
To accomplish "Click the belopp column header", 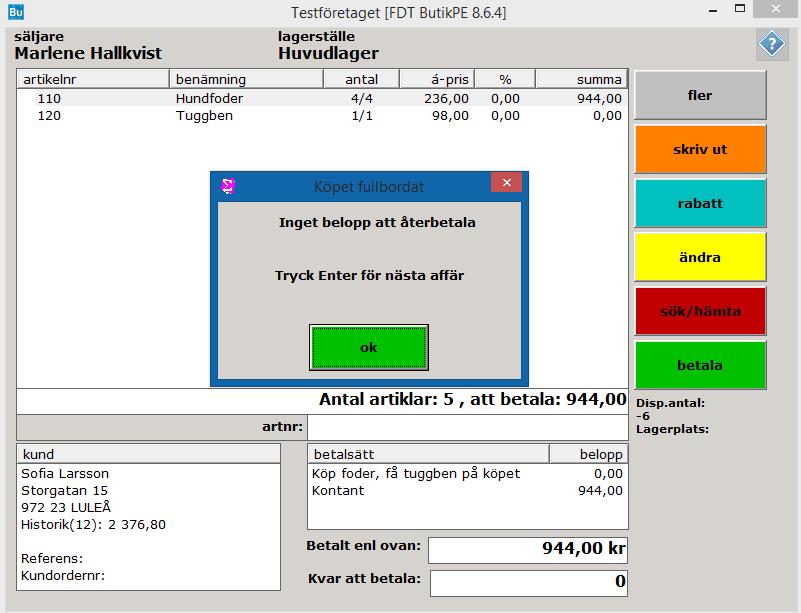I will 589,454.
